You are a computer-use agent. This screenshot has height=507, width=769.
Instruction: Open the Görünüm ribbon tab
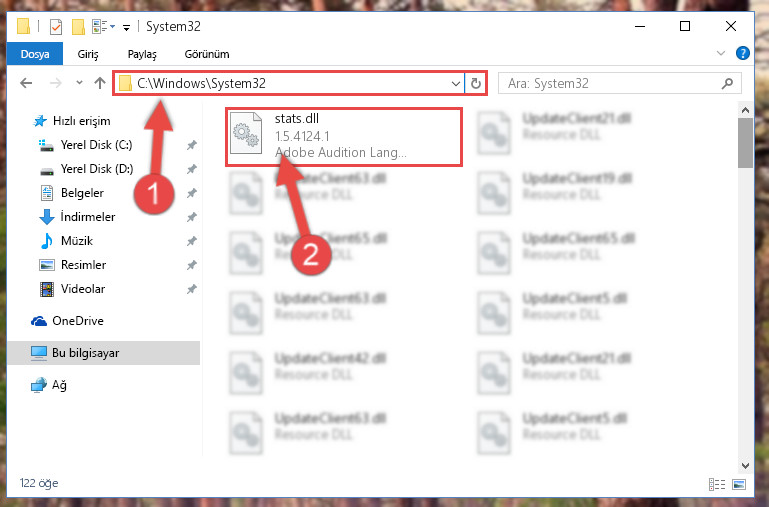pyautogui.click(x=206, y=54)
